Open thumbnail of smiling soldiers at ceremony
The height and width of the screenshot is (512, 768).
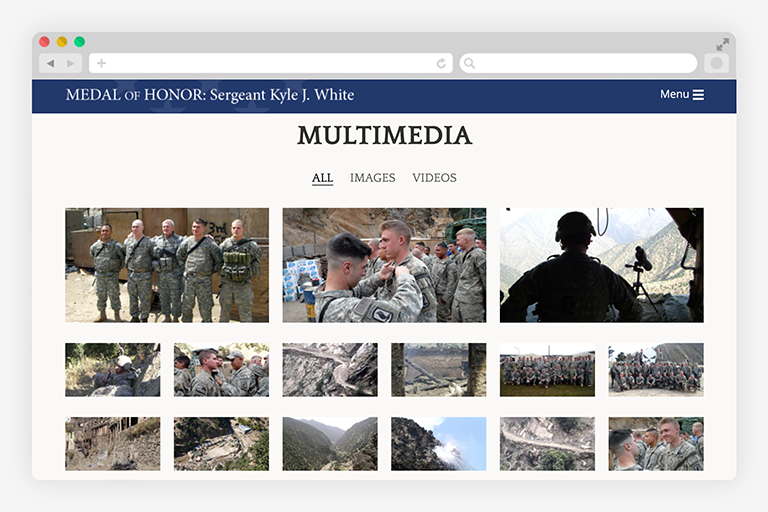tap(656, 444)
